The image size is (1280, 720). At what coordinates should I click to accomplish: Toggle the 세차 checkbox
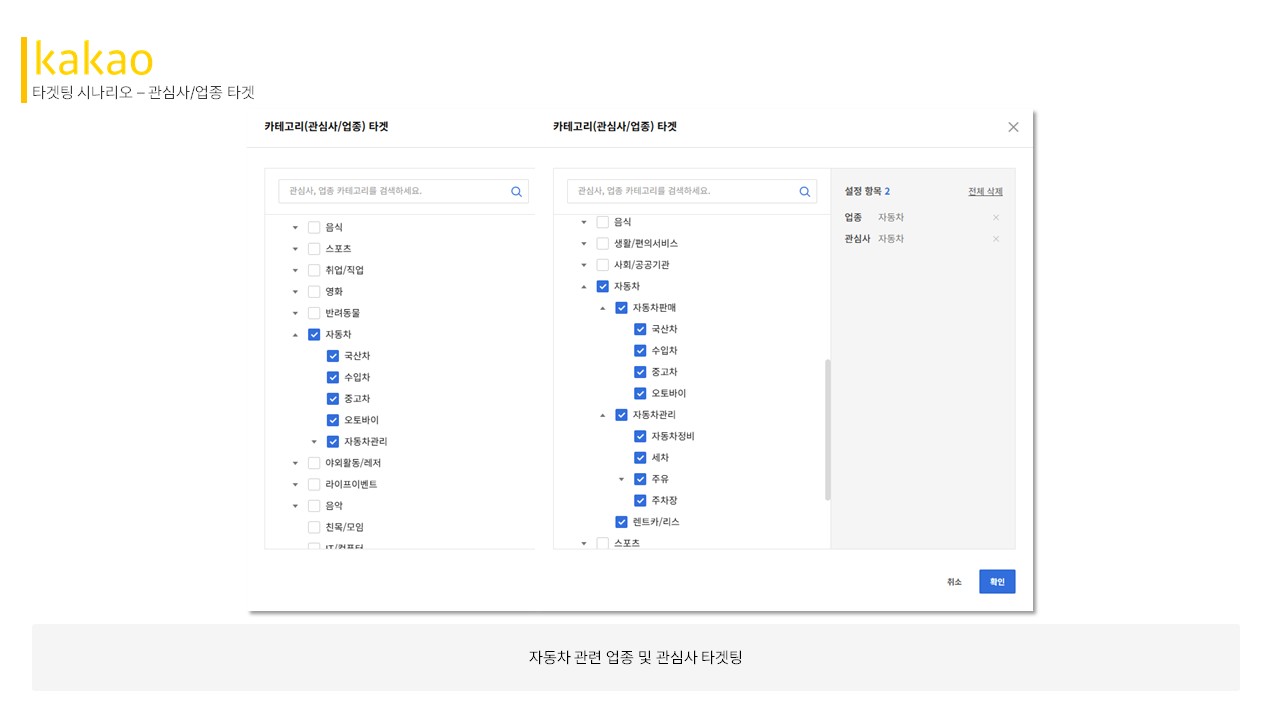point(640,458)
